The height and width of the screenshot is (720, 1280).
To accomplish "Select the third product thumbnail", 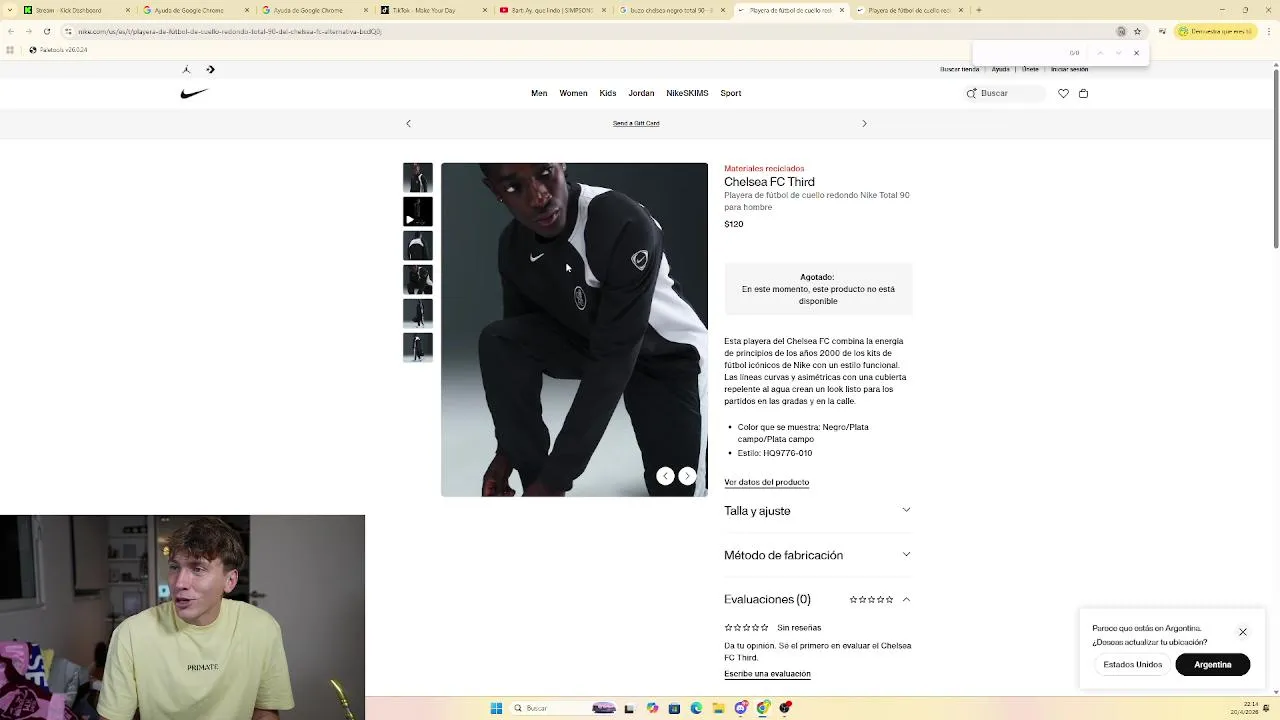I will coord(418,246).
